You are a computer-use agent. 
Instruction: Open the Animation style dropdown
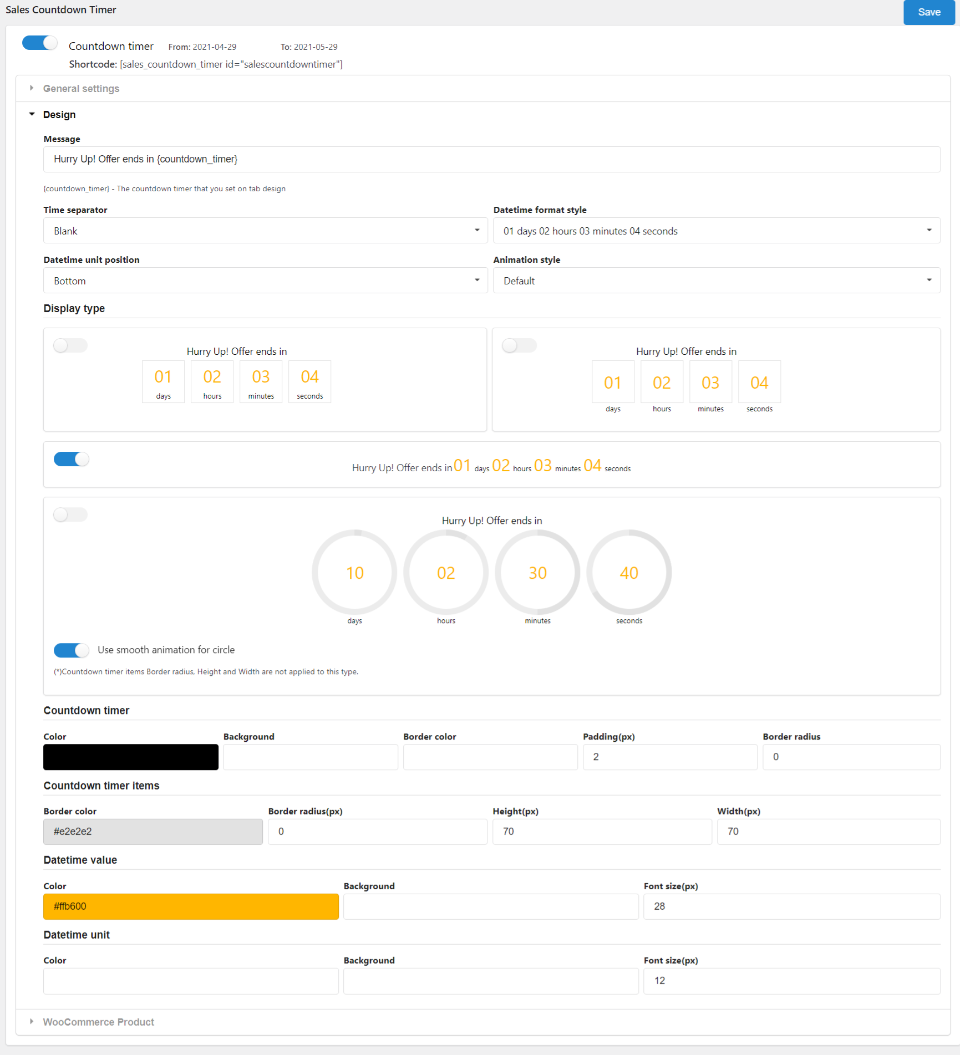tap(716, 281)
